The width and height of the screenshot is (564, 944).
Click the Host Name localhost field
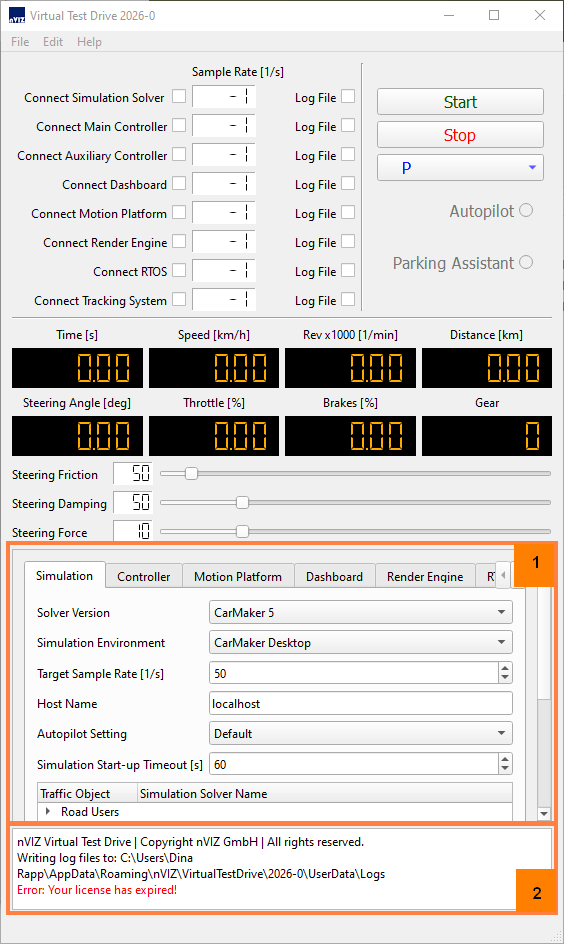361,703
